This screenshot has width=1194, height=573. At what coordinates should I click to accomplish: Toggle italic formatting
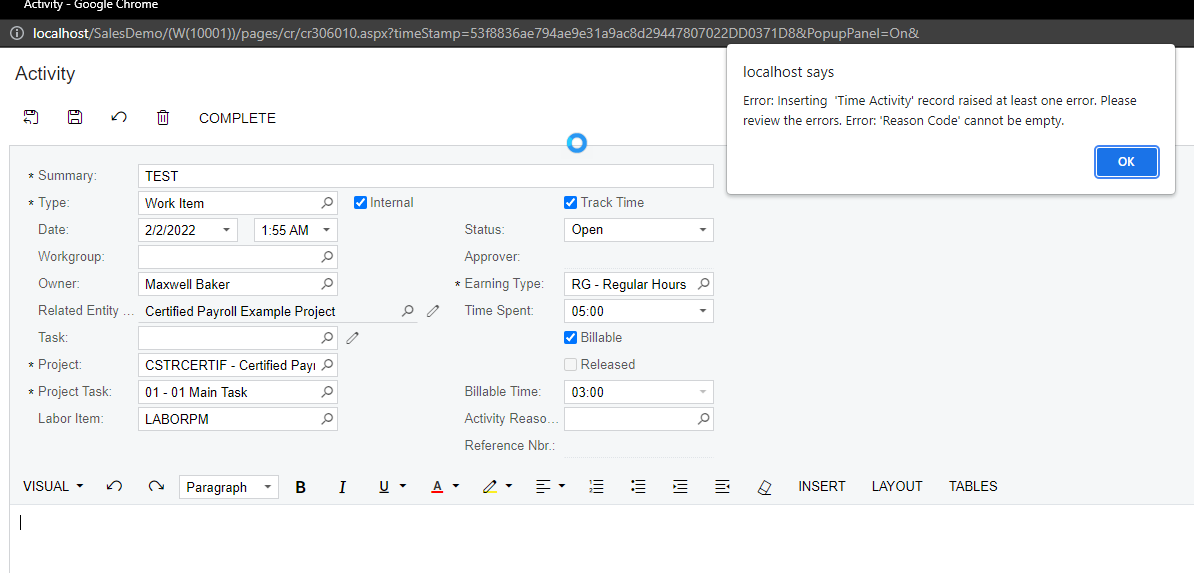point(343,487)
